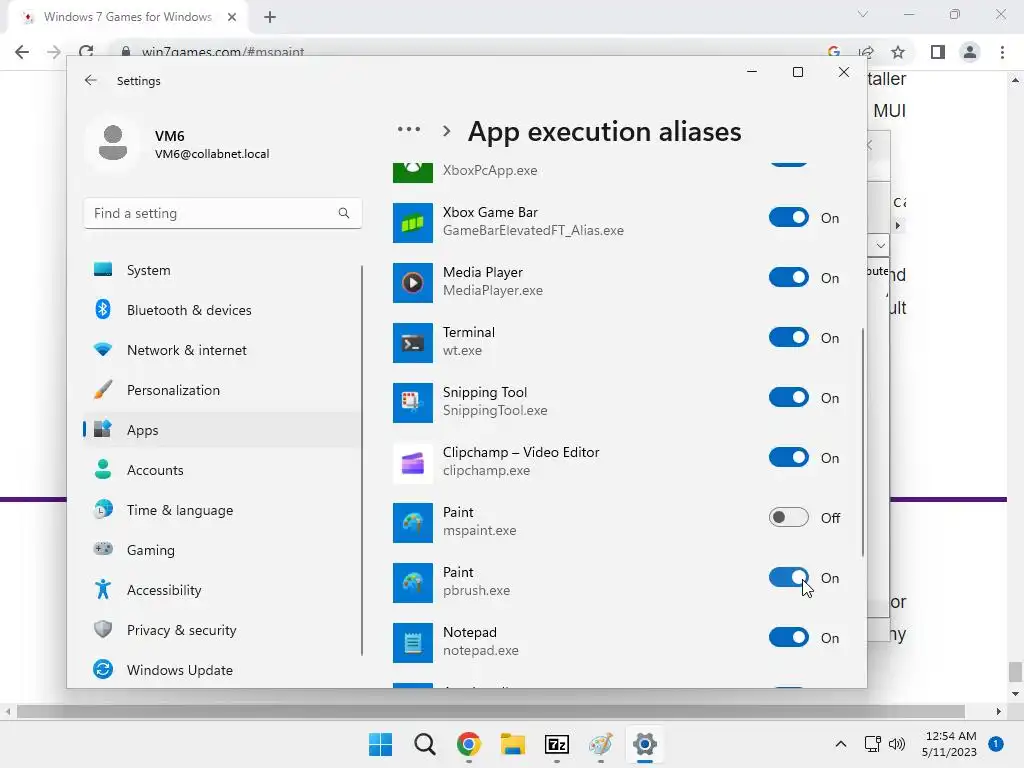1024x768 pixels.
Task: Click the Paint pbrush.exe icon
Action: [x=413, y=583]
